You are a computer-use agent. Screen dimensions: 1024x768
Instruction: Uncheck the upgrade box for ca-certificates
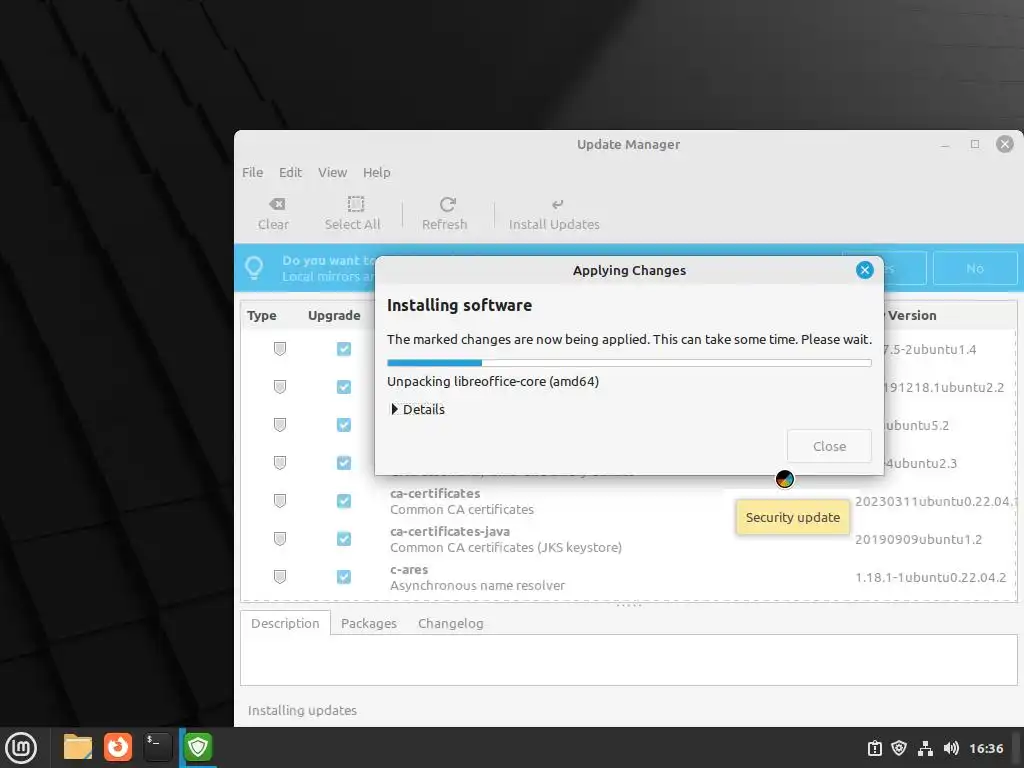(344, 501)
